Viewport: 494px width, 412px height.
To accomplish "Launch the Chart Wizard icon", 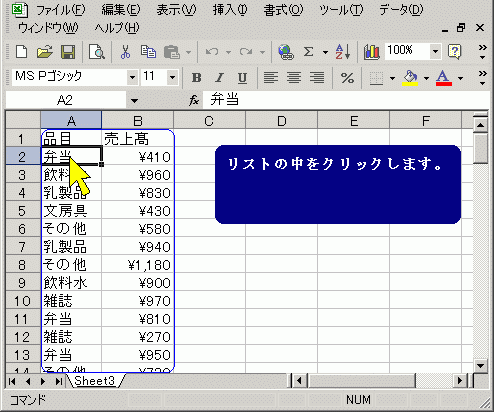I will (x=371, y=52).
